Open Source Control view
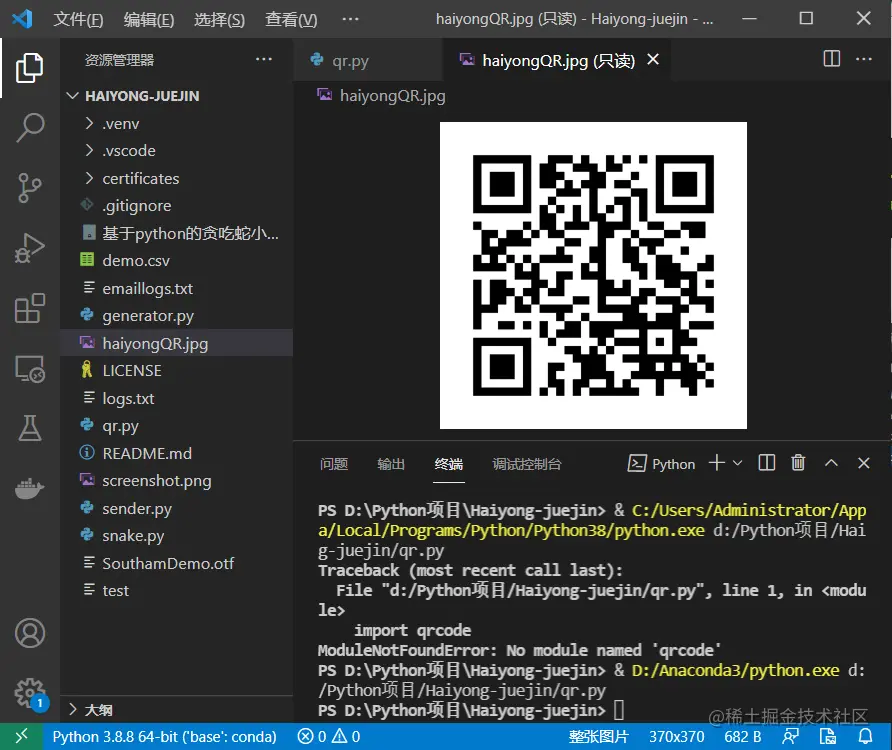Screen dimensions: 892x750 click(30, 188)
